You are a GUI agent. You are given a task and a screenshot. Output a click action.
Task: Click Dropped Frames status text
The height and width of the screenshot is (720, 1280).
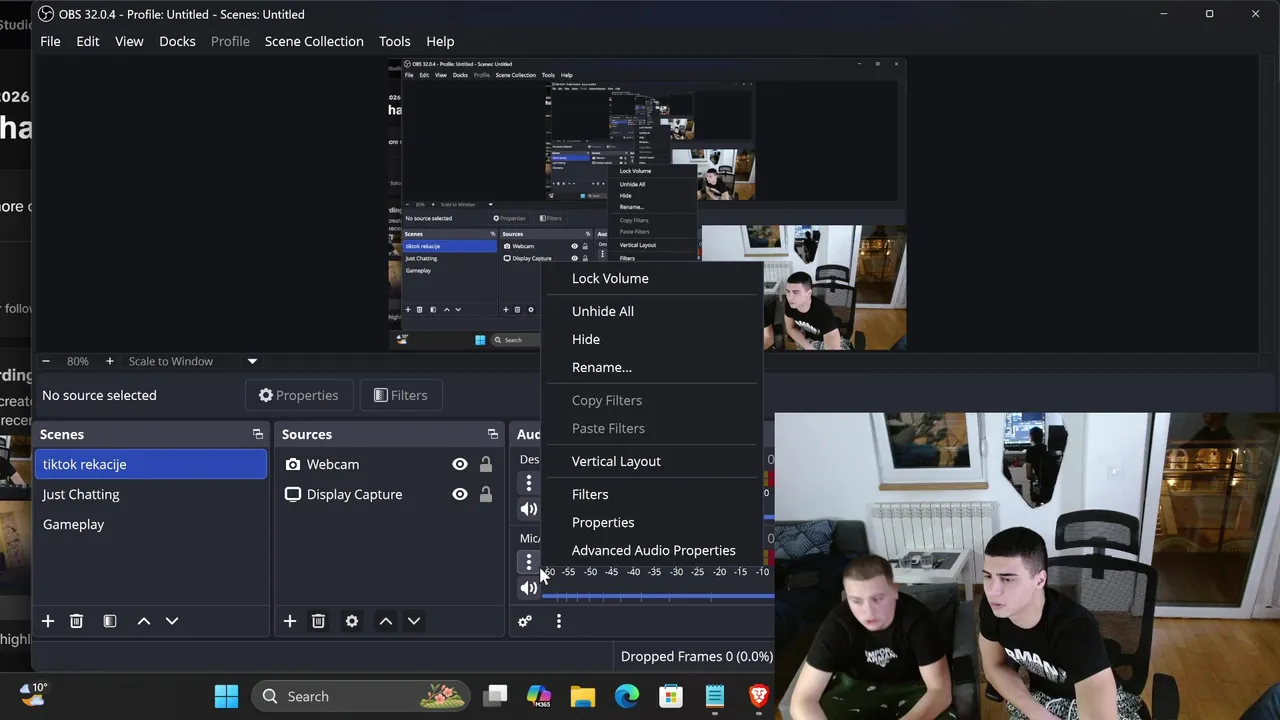(x=697, y=656)
